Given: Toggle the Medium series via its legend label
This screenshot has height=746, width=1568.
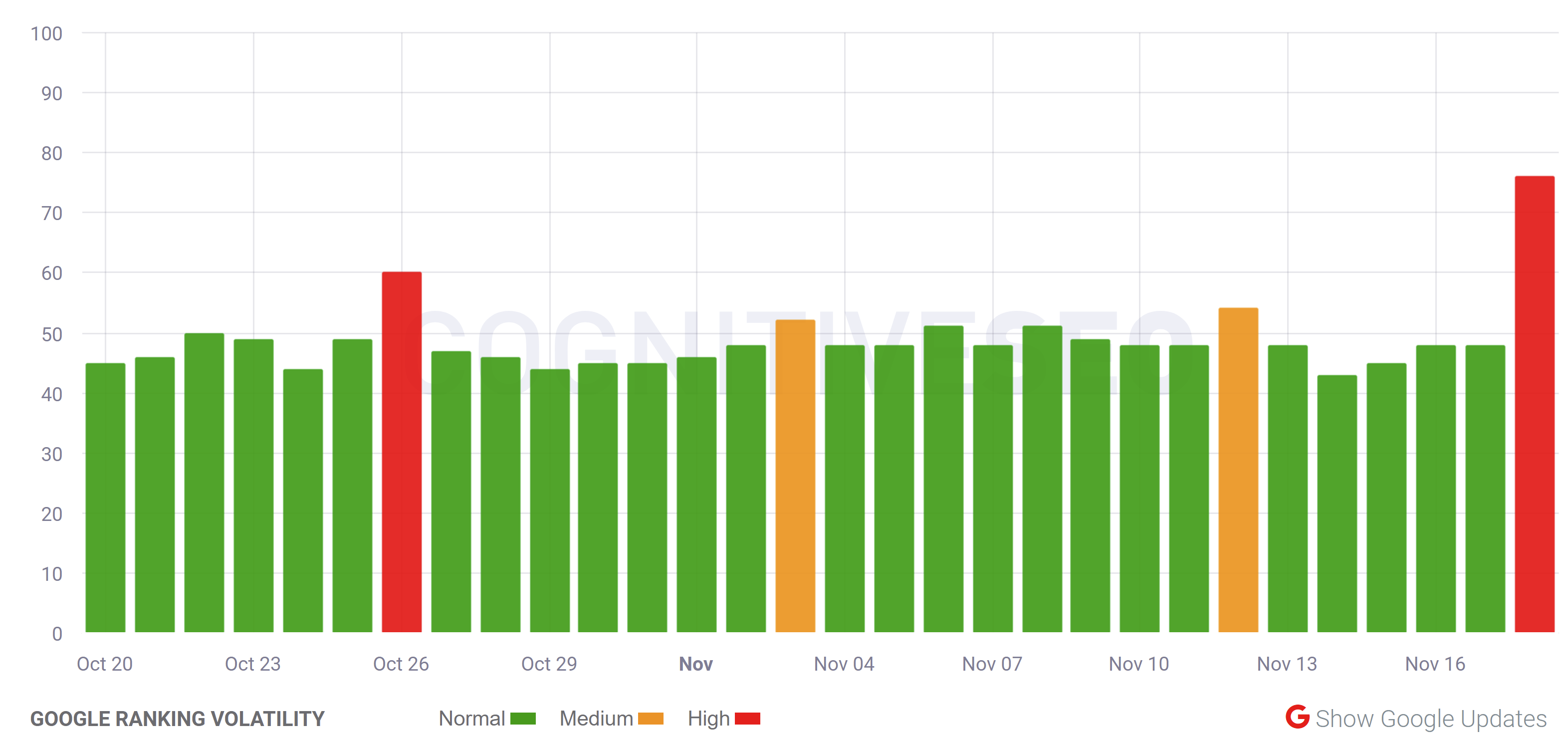Looking at the screenshot, I should pos(597,719).
